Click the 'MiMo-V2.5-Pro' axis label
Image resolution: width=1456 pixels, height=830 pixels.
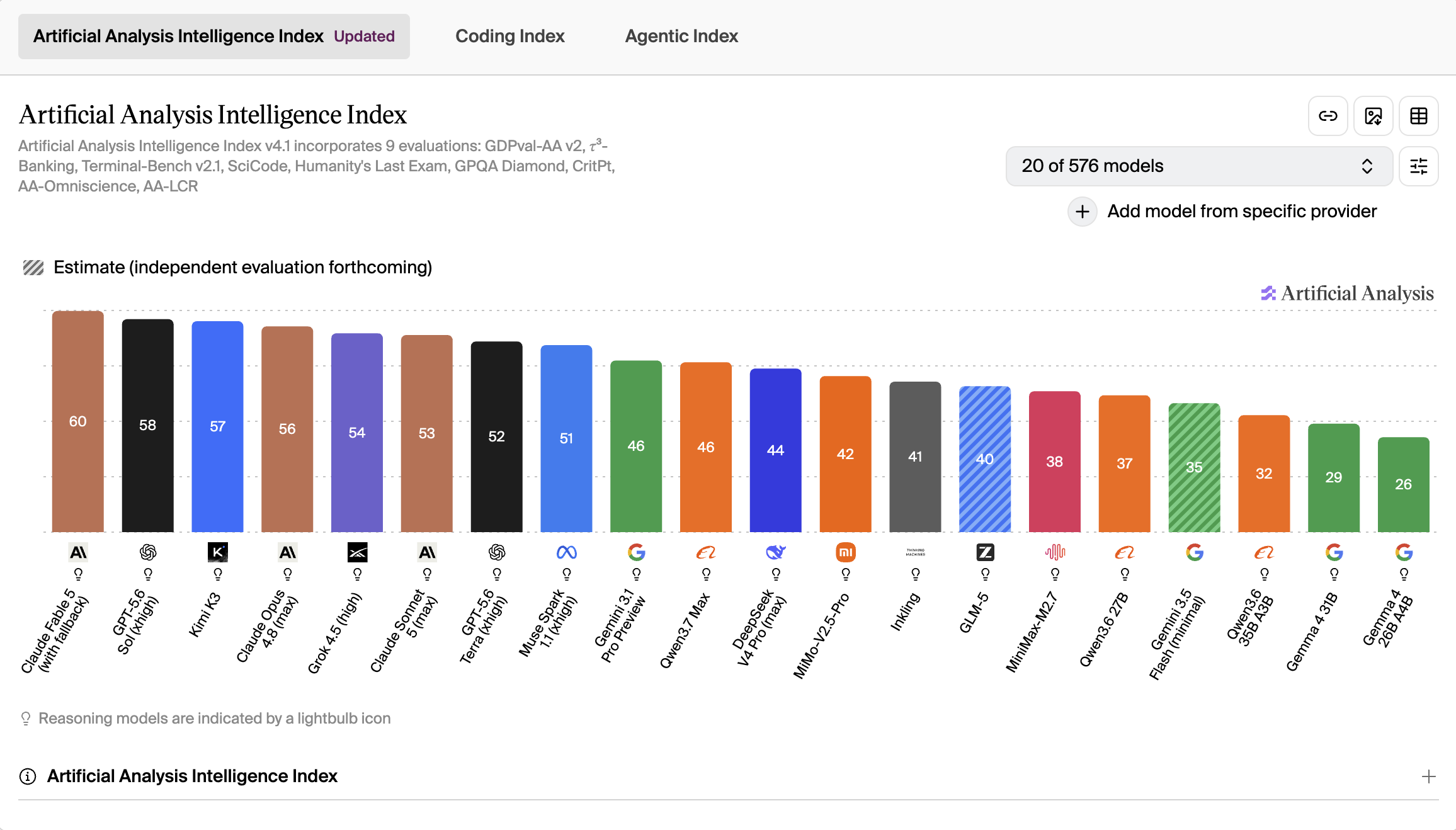[x=821, y=636]
